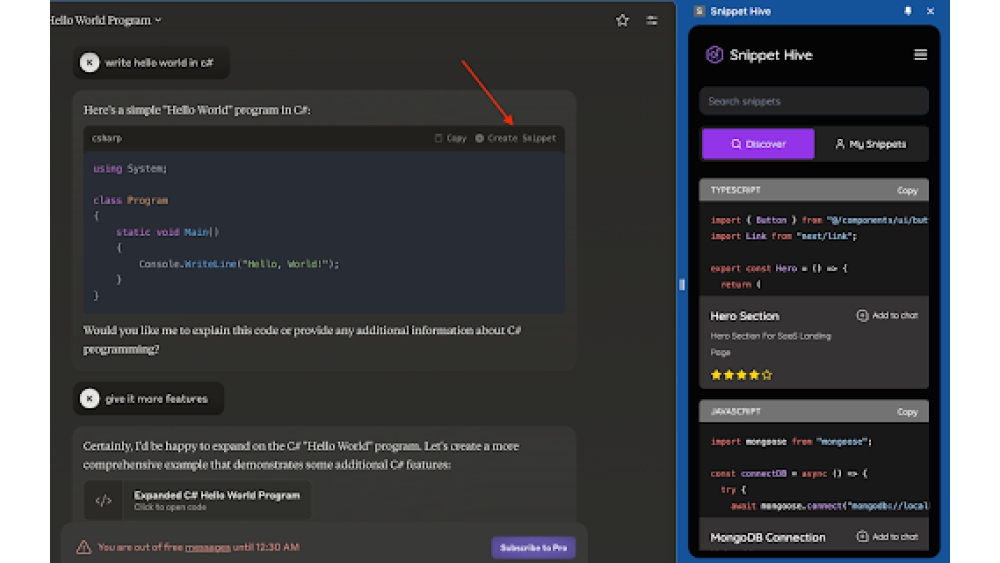
Task: Copy the TypeScript snippet
Action: (x=907, y=191)
